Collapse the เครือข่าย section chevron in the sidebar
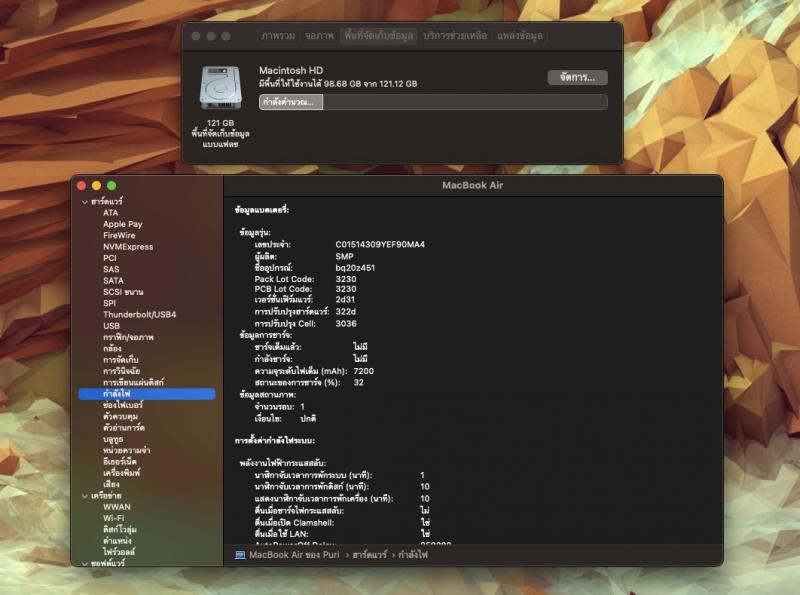800x595 pixels. (x=85, y=496)
